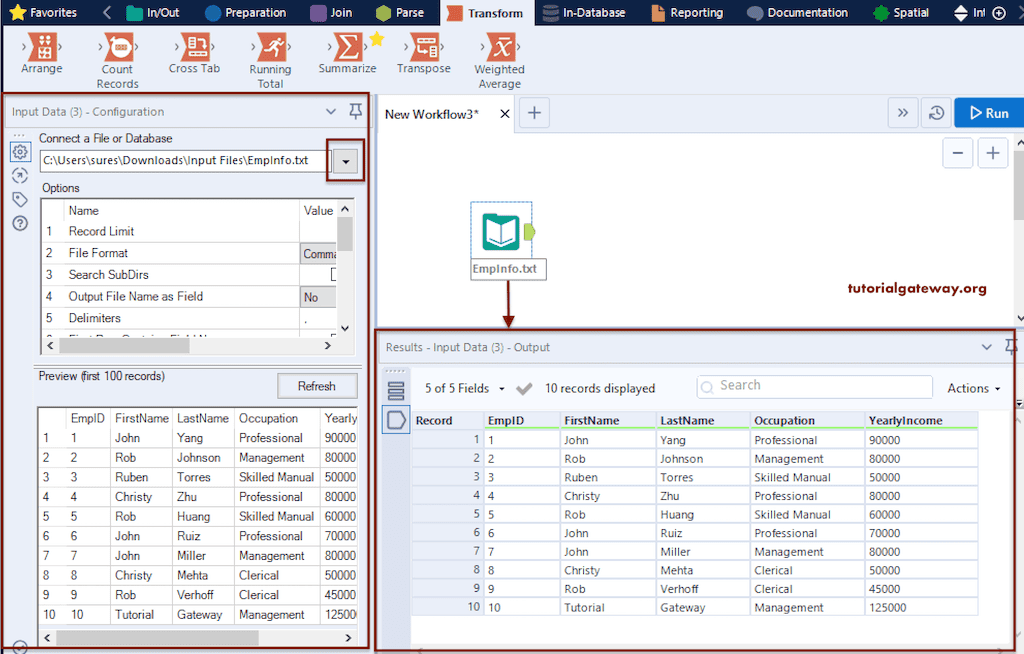Viewport: 1024px width, 654px height.
Task: Pin the Results Output panel
Action: 1011,347
